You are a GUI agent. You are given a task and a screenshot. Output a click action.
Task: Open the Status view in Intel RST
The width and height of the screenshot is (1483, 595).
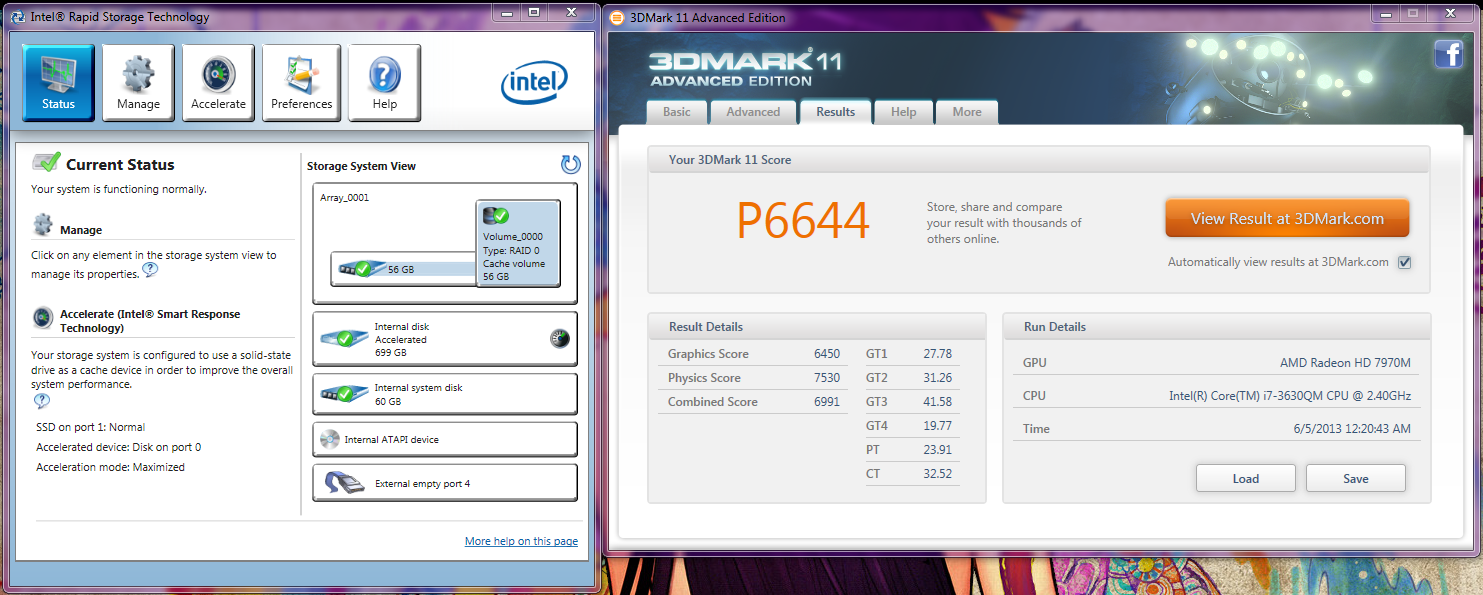point(58,83)
